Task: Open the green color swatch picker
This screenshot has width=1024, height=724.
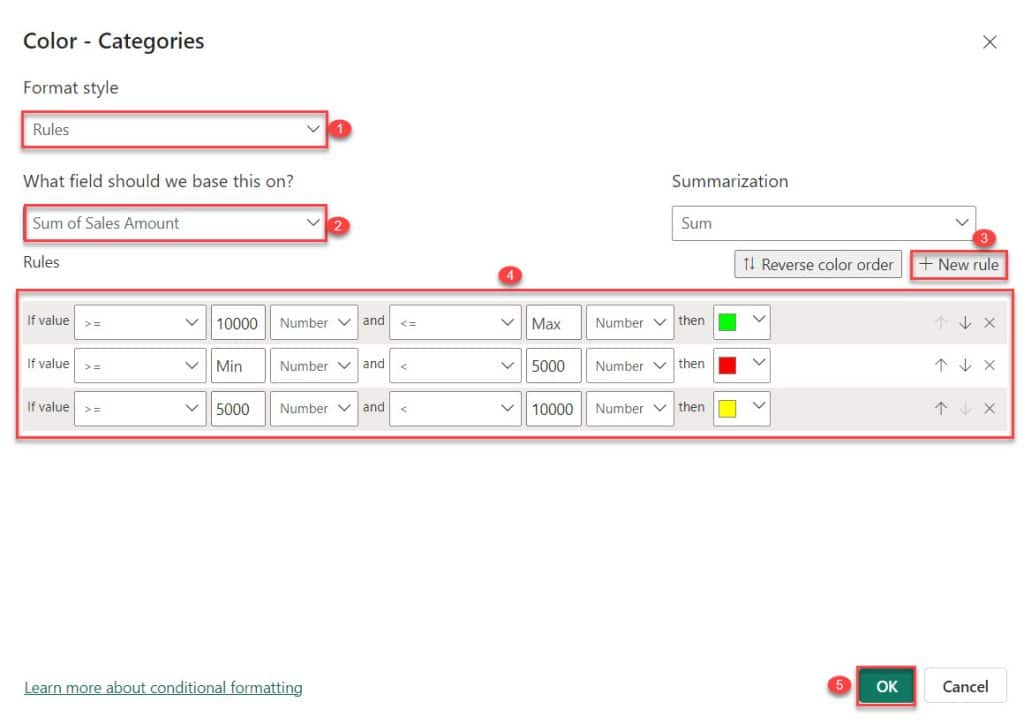Action: 741,322
